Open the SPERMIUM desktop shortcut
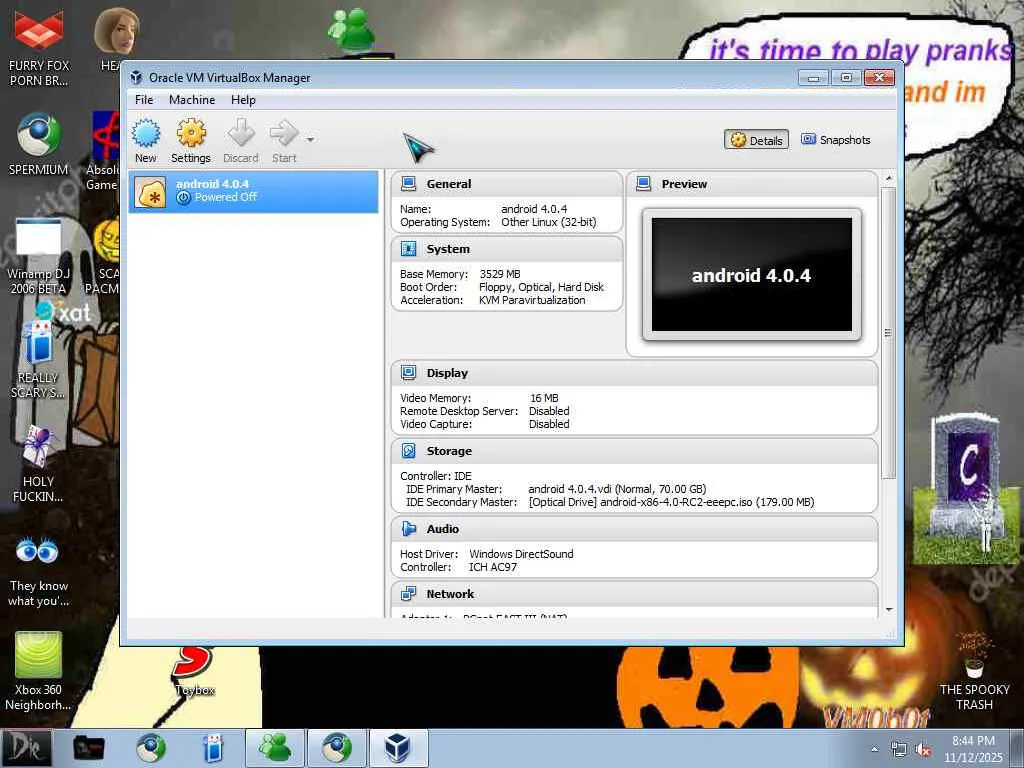This screenshot has width=1024, height=768. pyautogui.click(x=39, y=144)
